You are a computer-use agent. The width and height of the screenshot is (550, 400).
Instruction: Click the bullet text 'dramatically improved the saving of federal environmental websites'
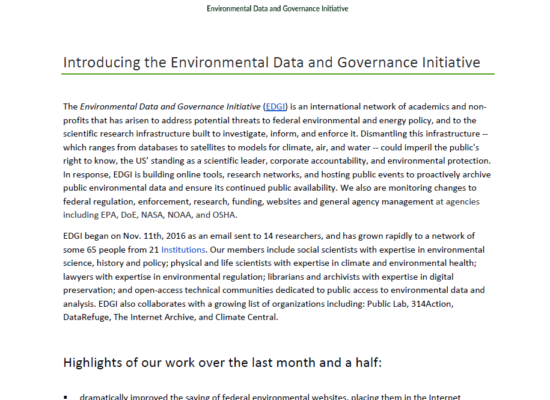pos(213,397)
